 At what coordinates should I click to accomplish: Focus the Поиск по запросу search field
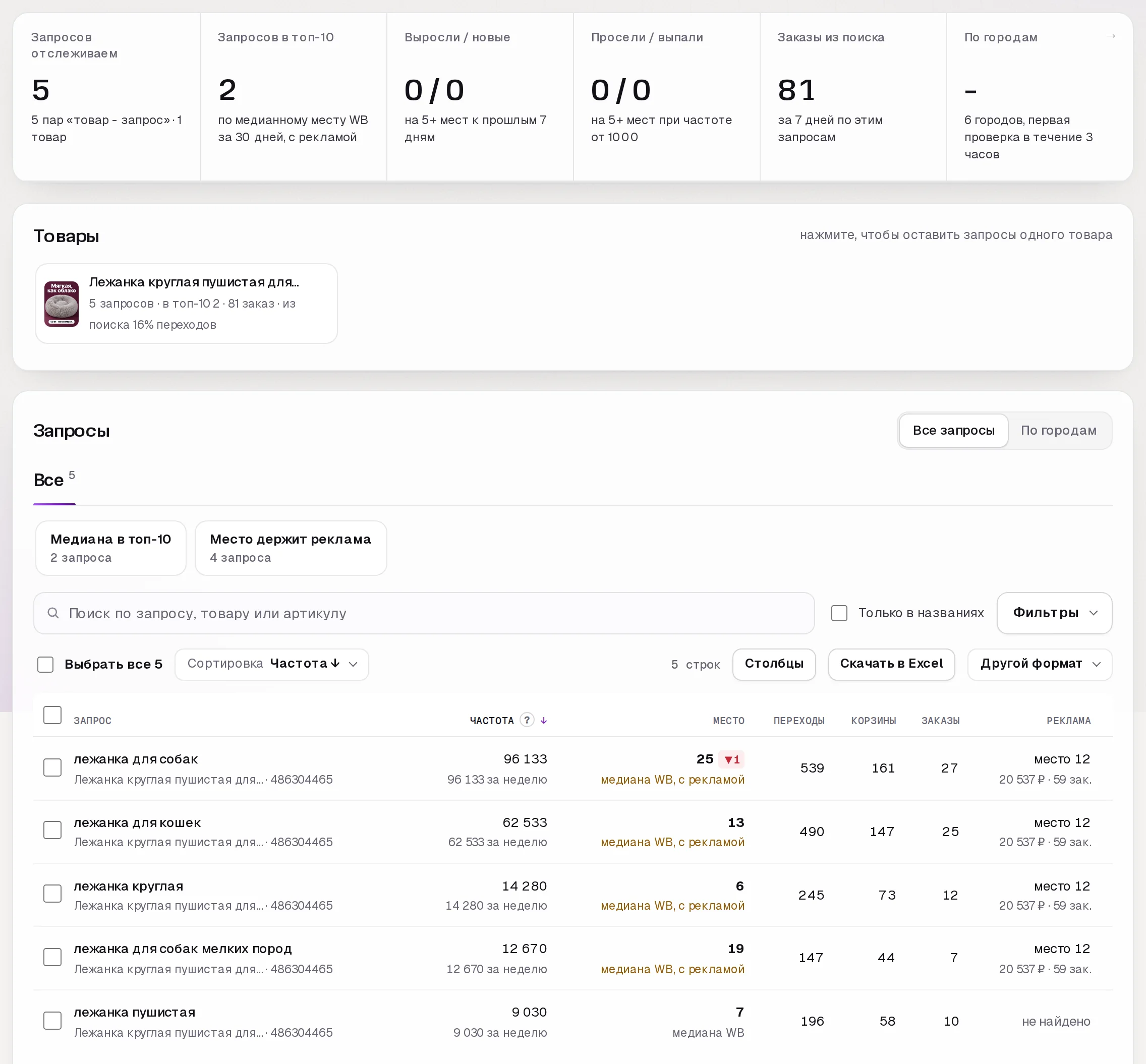[x=424, y=613]
